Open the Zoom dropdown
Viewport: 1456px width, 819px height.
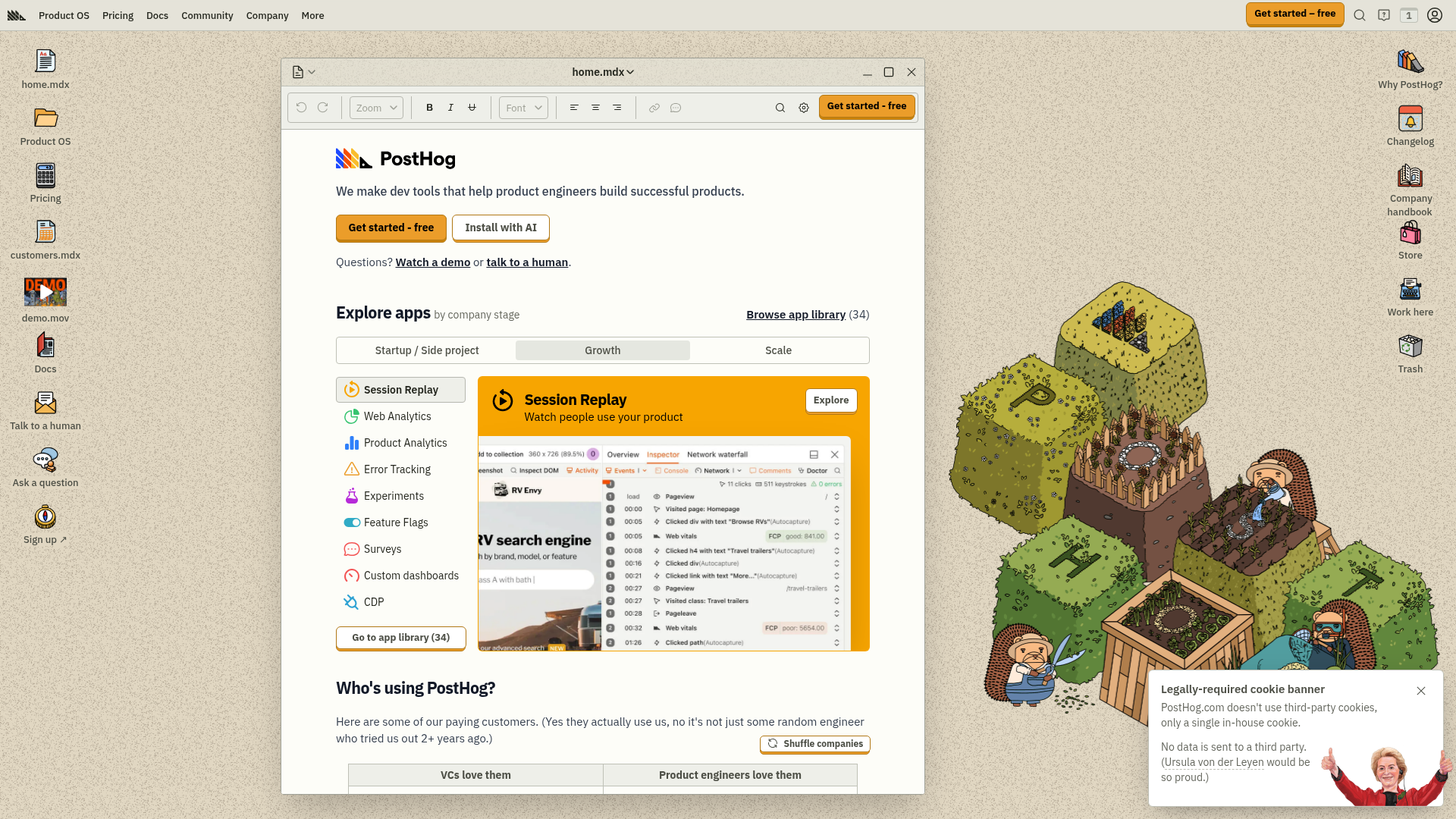(375, 107)
